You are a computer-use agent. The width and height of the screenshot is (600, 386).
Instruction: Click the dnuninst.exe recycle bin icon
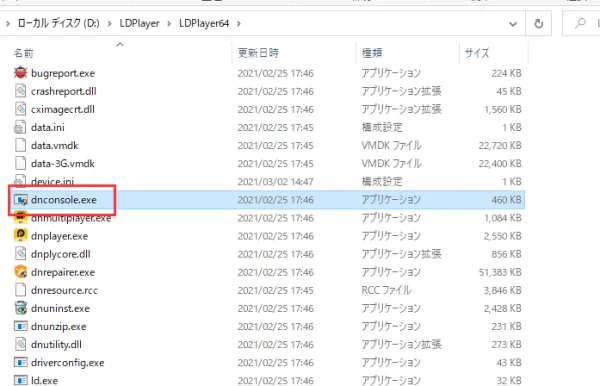click(20, 308)
